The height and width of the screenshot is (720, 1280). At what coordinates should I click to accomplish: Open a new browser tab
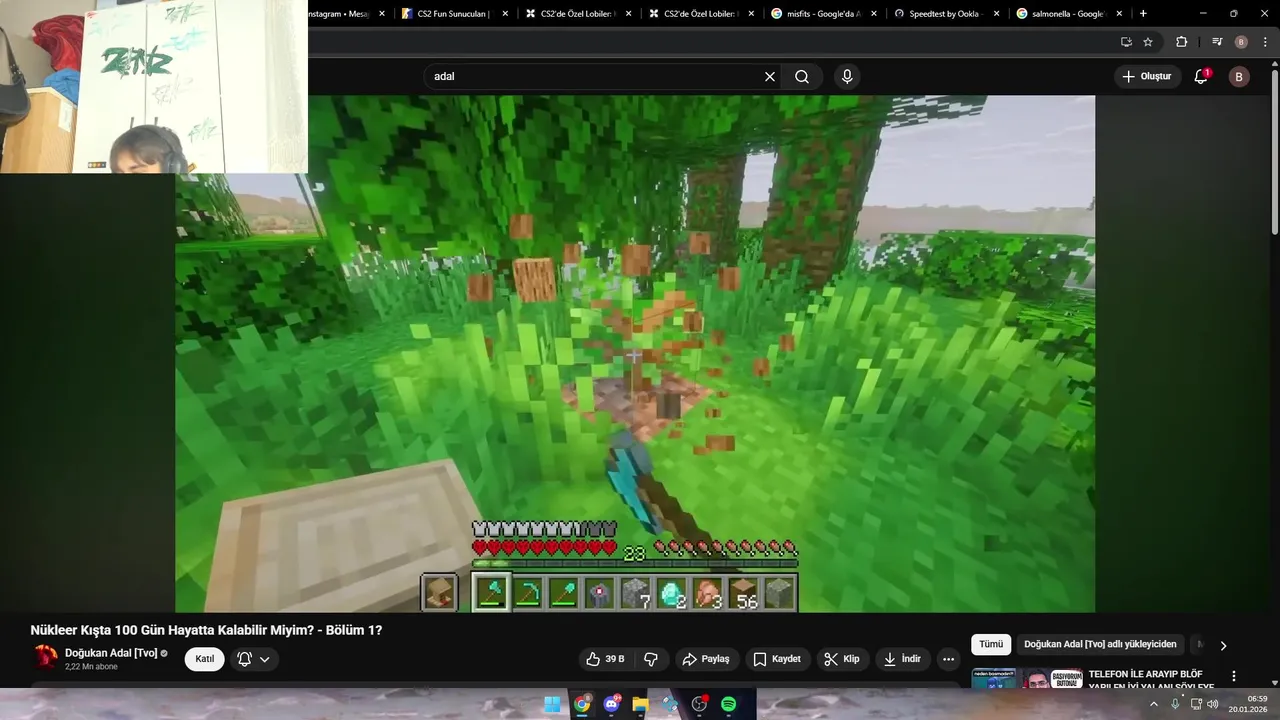(1143, 14)
